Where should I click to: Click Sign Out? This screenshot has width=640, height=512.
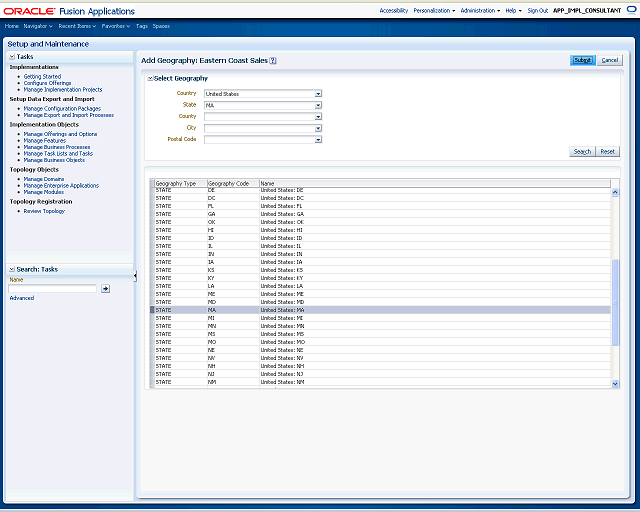(538, 11)
